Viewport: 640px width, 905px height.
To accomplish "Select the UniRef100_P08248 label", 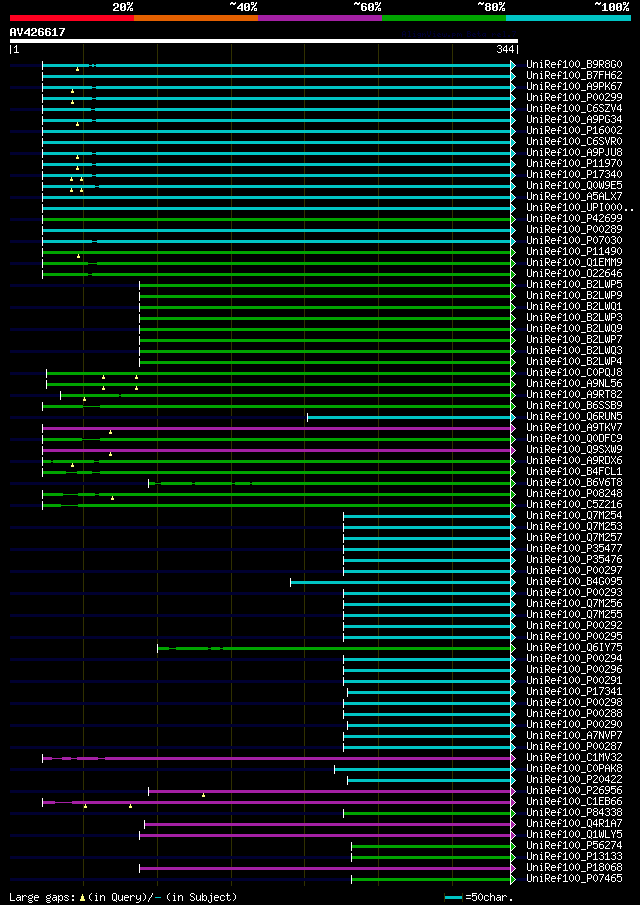I will 574,495.
